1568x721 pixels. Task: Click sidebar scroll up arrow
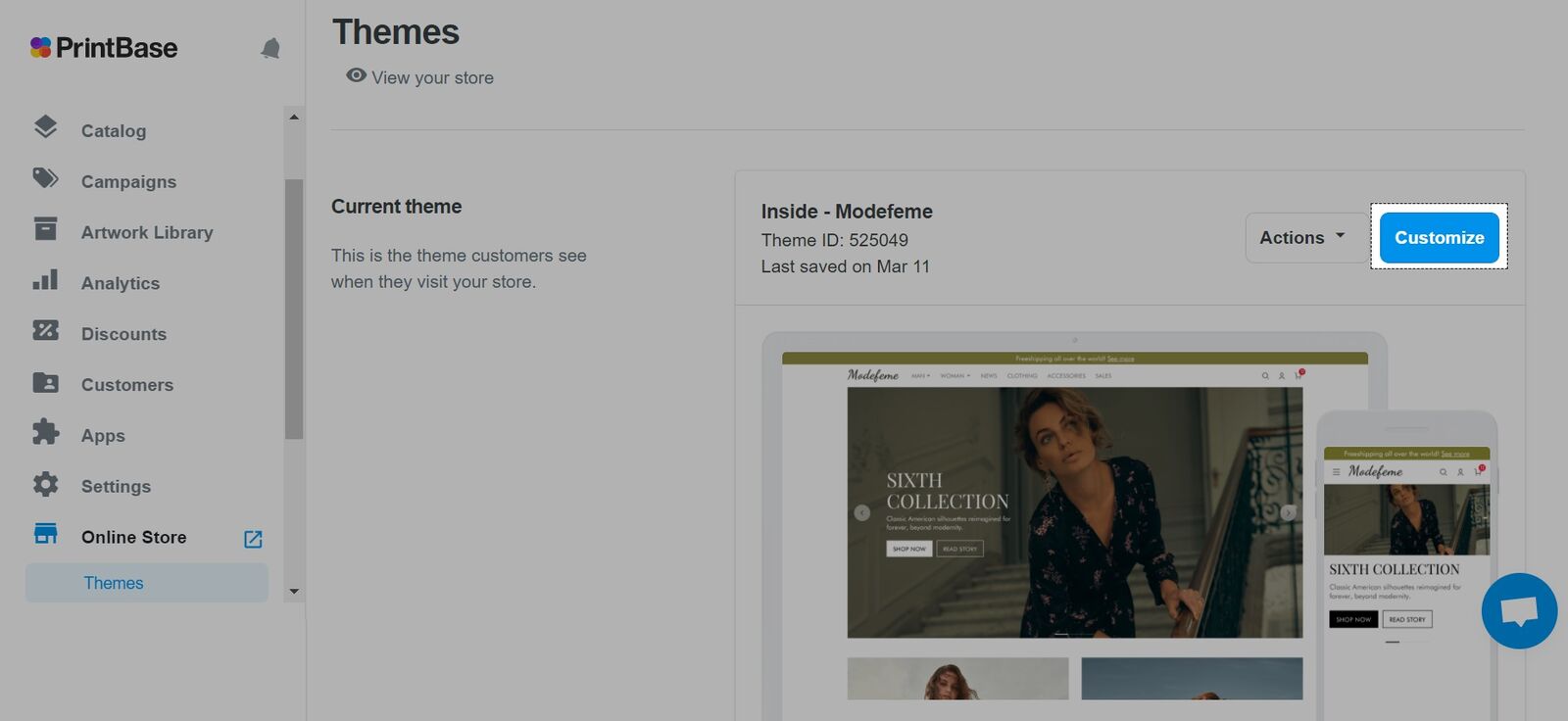coord(294,117)
